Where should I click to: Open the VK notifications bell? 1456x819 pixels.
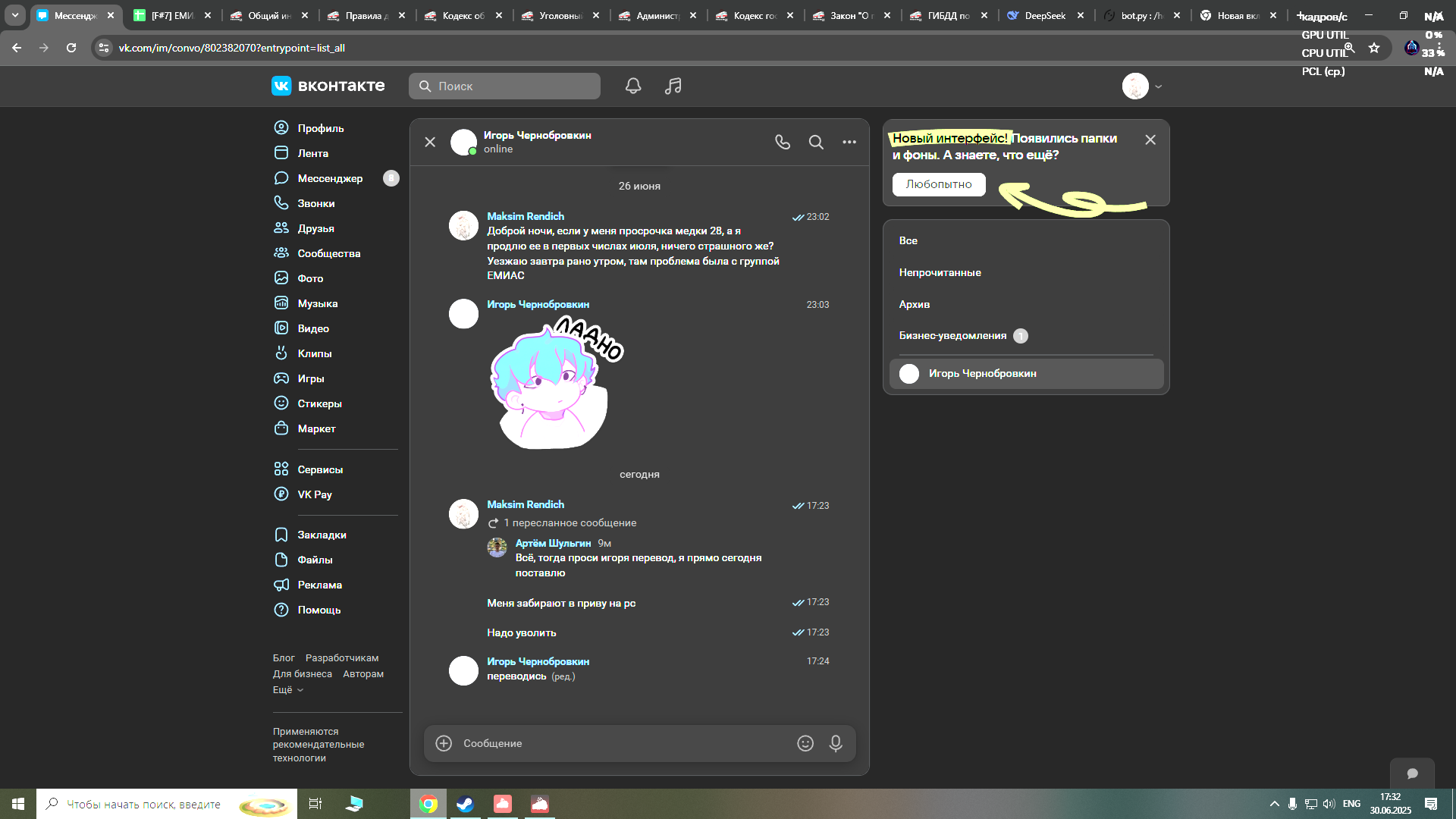[633, 86]
